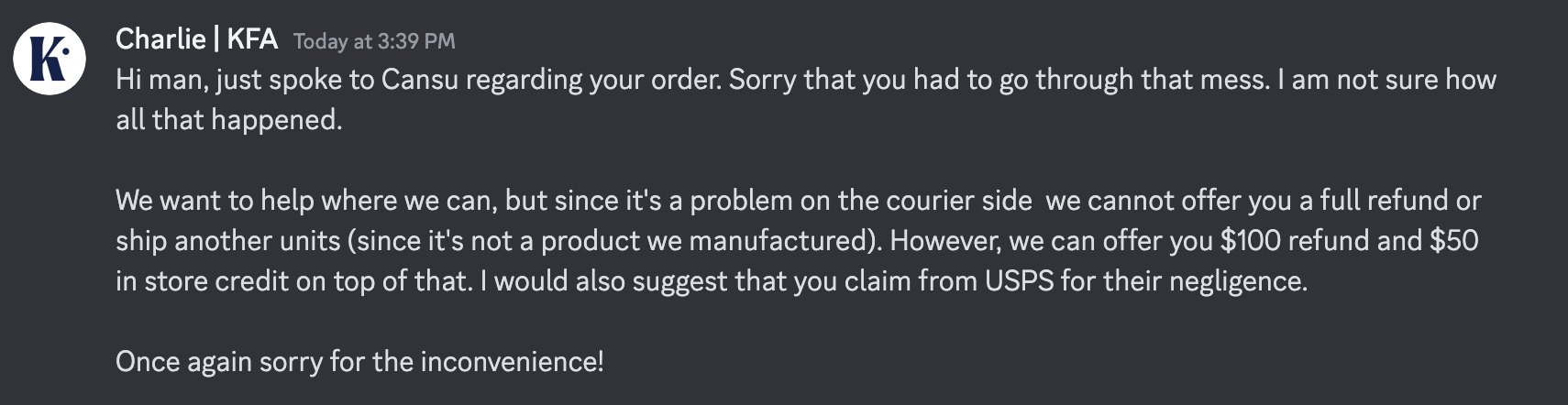Open the Charlie | KFA username profile
The height and width of the screenshot is (405, 1568).
coord(196,39)
